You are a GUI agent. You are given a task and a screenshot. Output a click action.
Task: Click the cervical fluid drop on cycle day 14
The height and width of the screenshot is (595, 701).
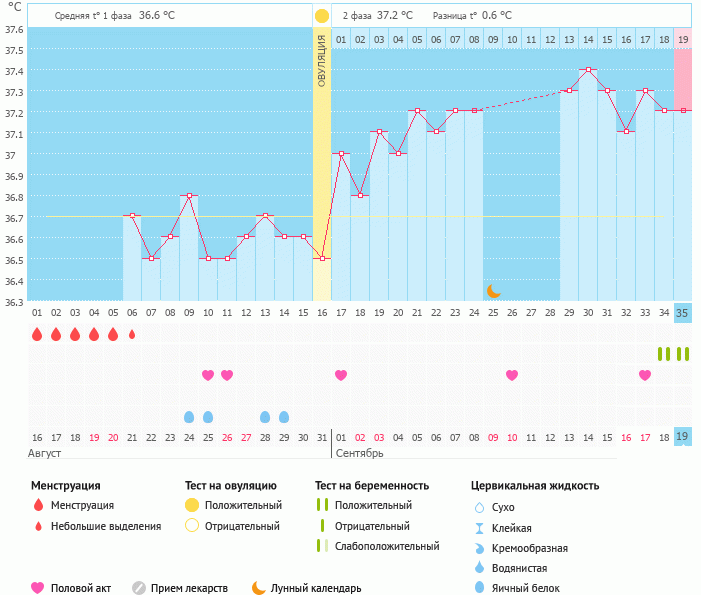click(x=284, y=416)
